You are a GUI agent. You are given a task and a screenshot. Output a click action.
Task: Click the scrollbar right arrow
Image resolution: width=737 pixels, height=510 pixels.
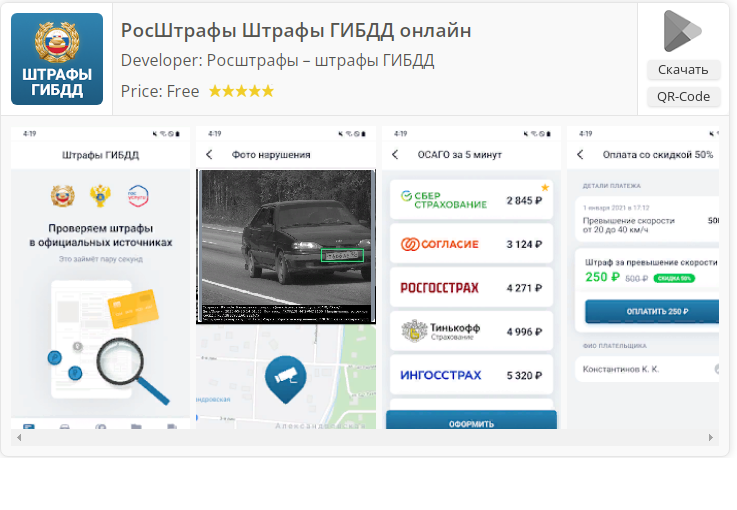pos(711,438)
